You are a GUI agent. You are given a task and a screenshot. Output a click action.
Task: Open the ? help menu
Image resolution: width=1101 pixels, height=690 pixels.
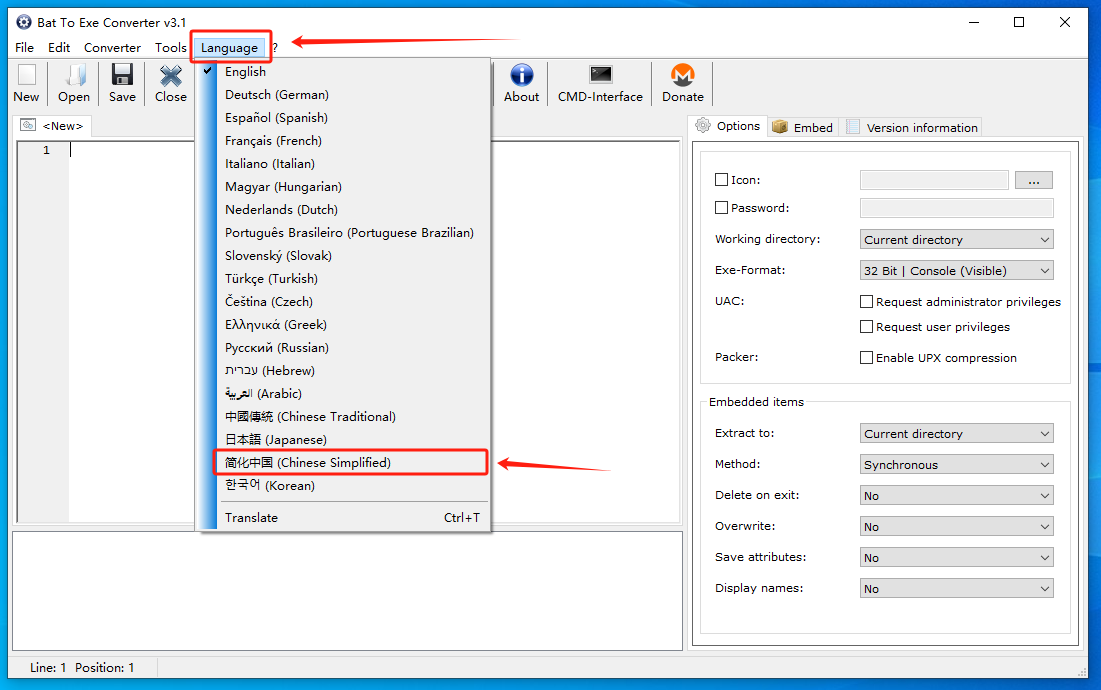pyautogui.click(x=275, y=48)
